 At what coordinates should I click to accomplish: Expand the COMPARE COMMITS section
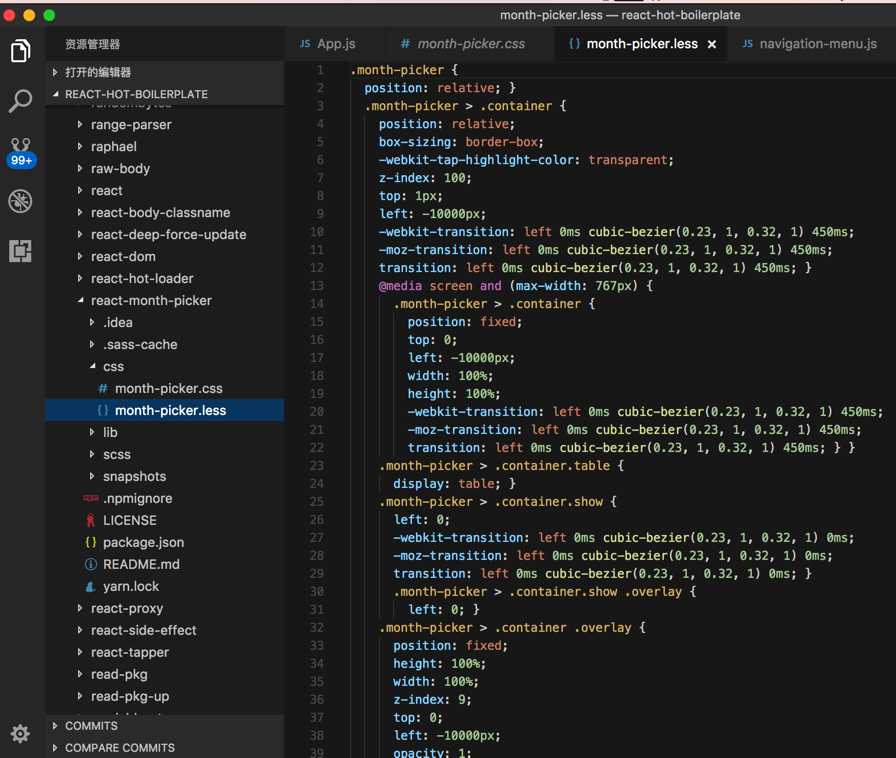(x=119, y=748)
